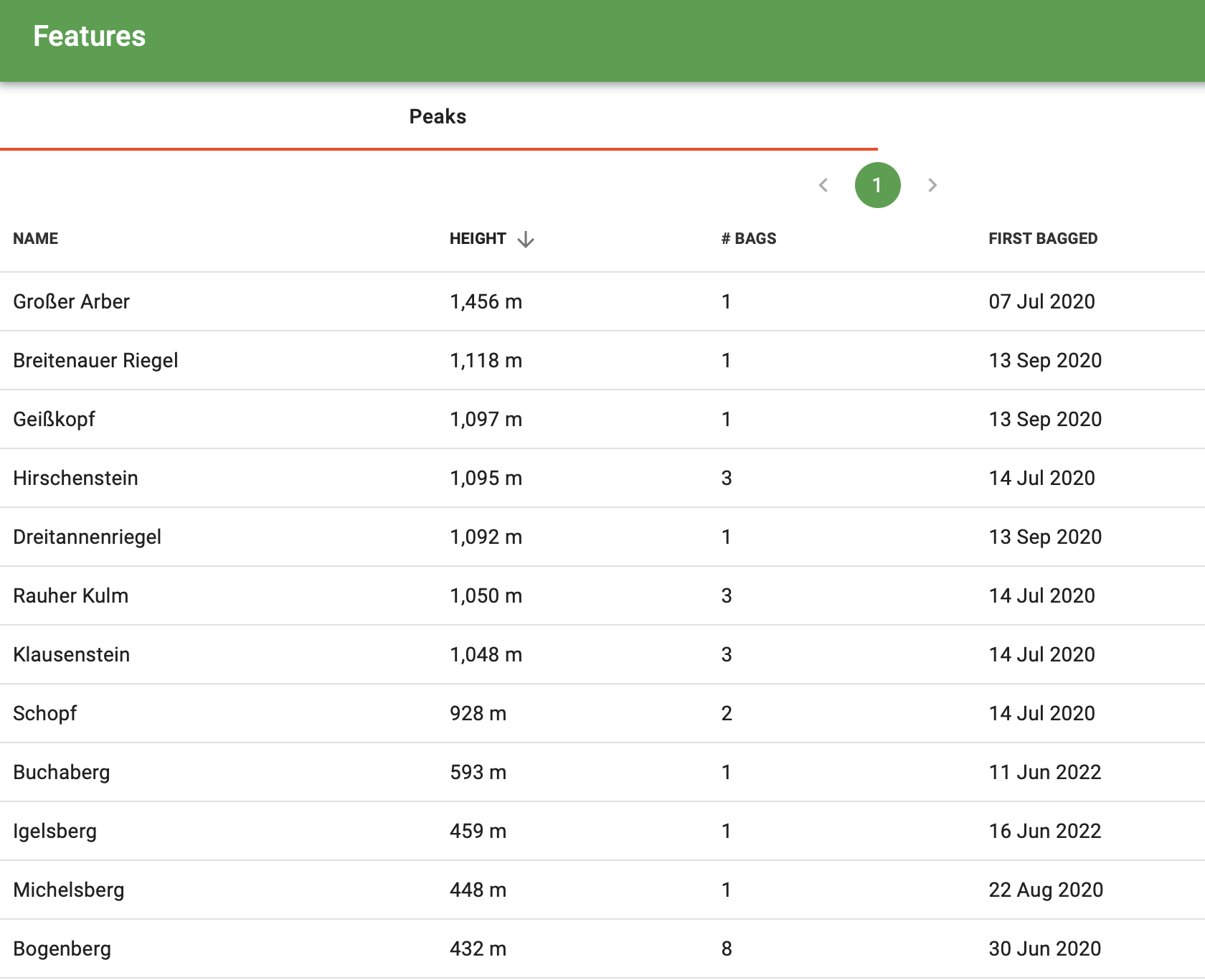This screenshot has width=1205, height=980.
Task: Open the Hirschenstein peak entry
Action: click(75, 478)
